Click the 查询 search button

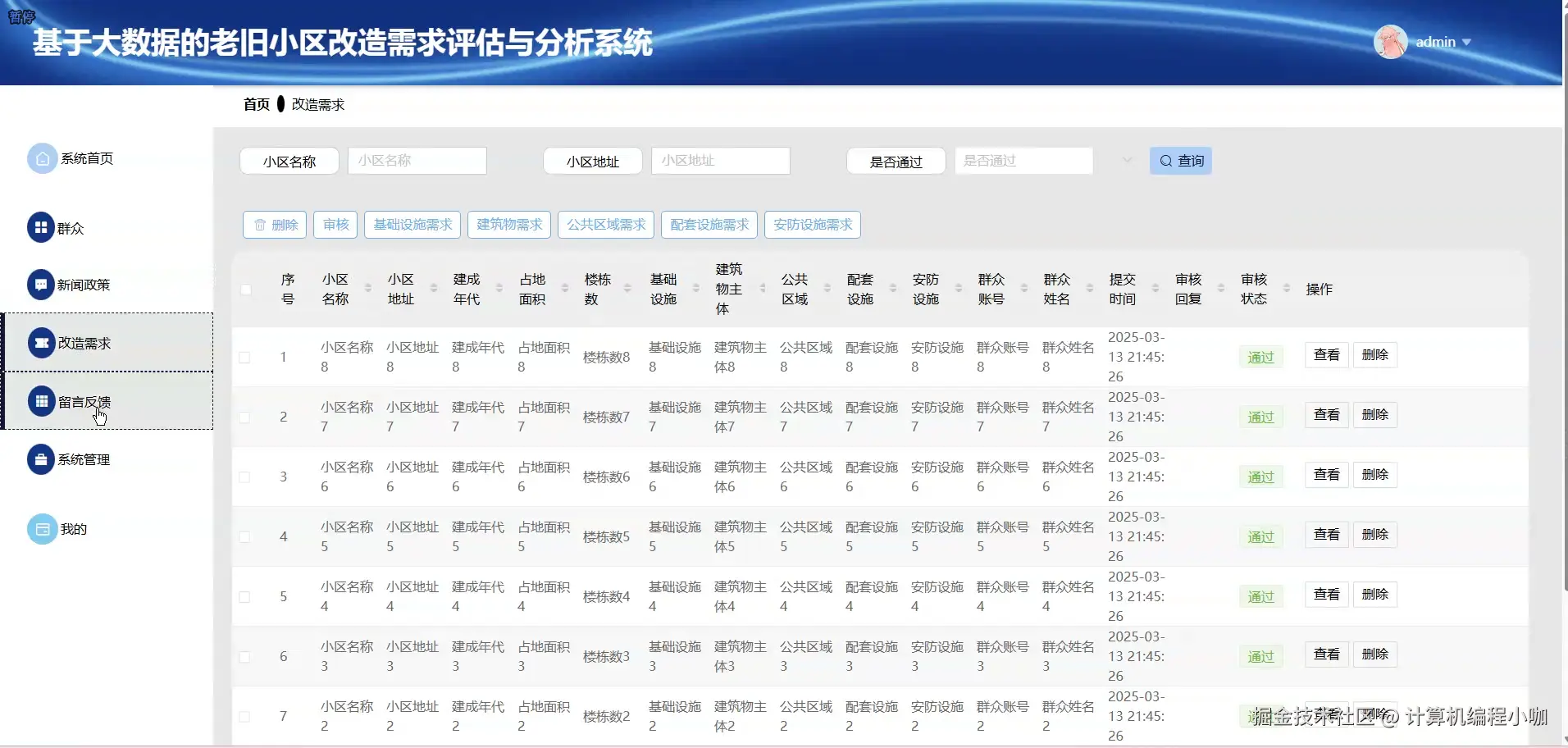tap(1181, 161)
